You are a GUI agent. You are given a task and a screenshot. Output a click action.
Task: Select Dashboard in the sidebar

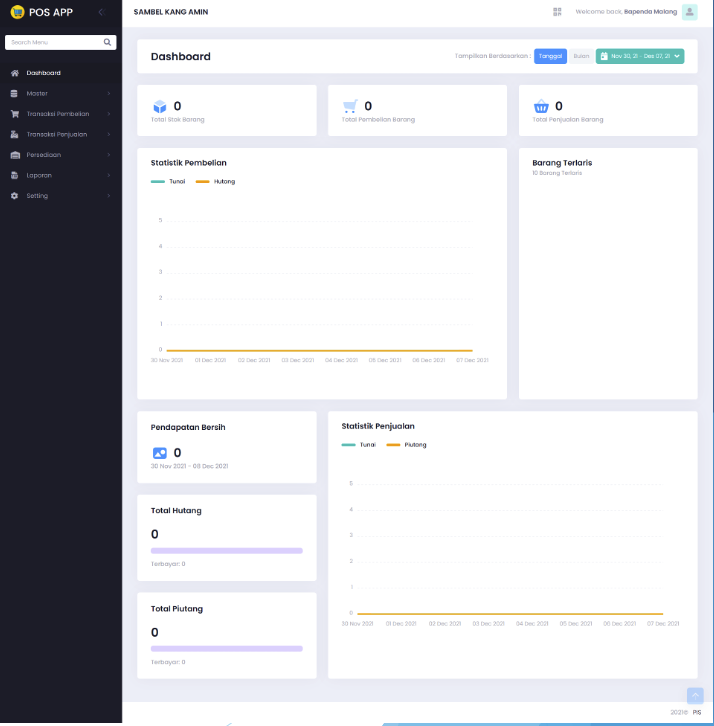(x=43, y=73)
